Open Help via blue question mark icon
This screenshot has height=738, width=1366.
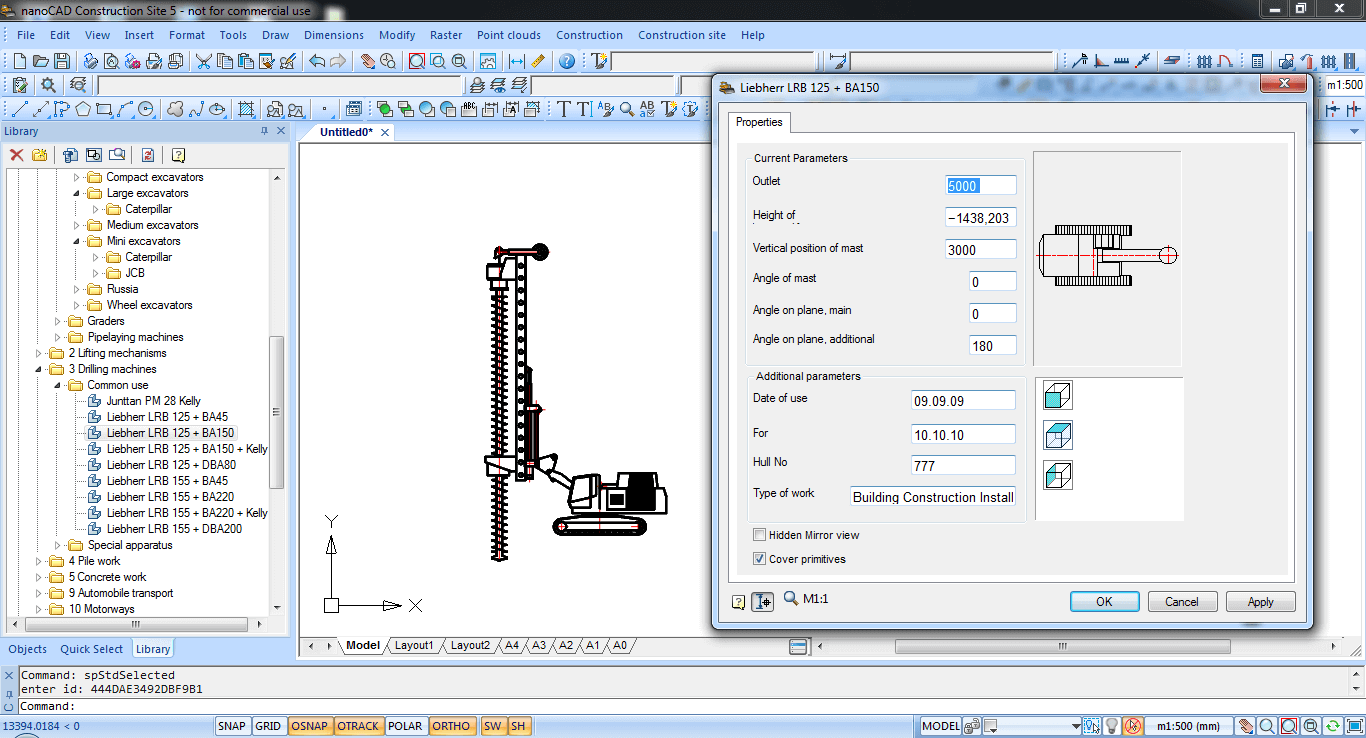566,61
